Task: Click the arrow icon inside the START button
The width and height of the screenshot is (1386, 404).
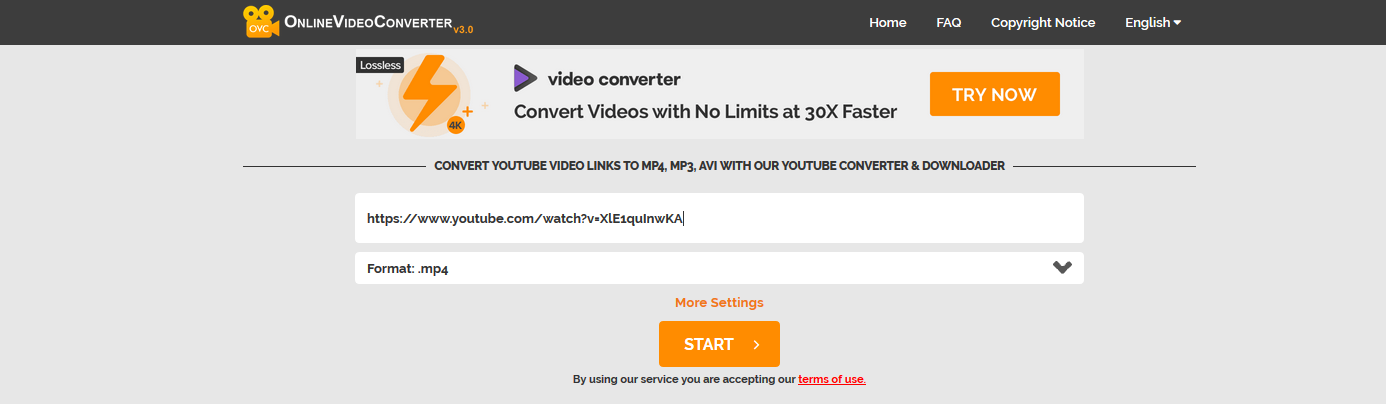Action: pos(757,345)
